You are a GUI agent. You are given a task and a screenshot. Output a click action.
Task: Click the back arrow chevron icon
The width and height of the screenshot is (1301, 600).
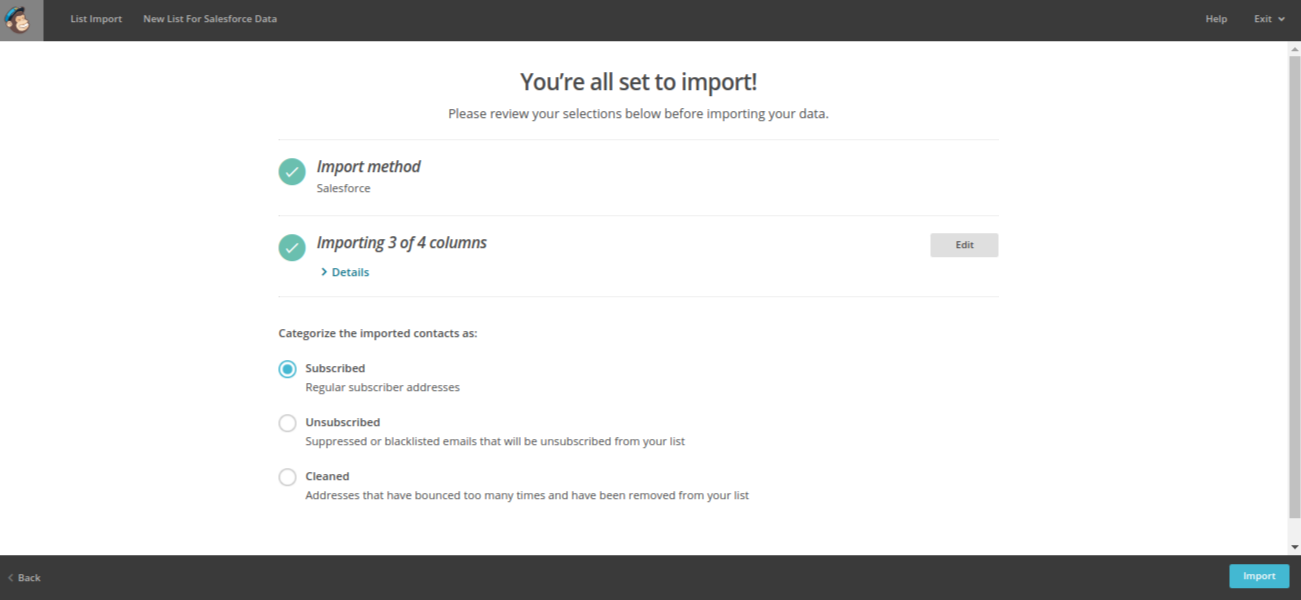[10, 578]
